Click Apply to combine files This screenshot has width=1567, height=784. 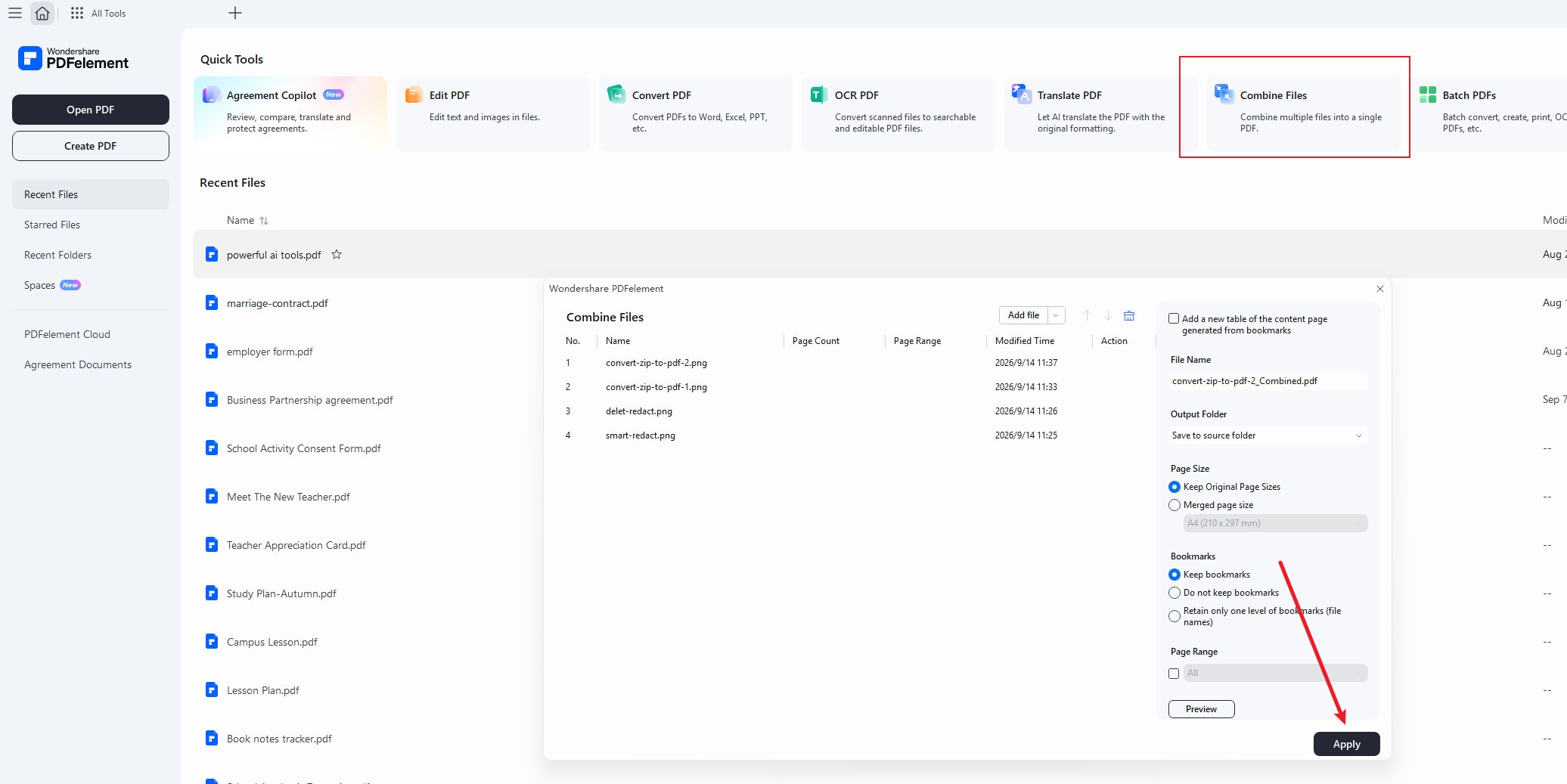tap(1346, 744)
